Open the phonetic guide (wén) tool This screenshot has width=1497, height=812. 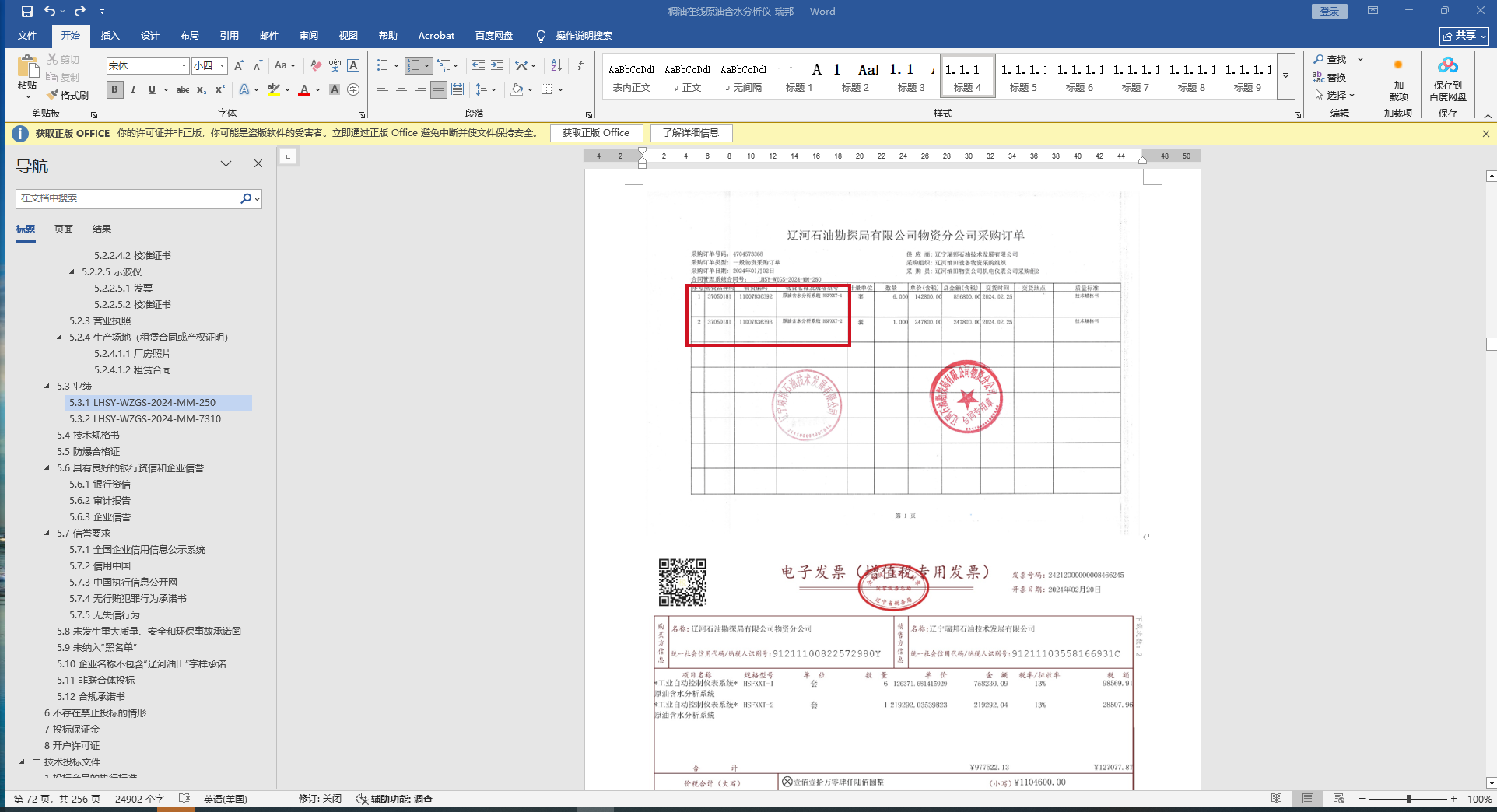tap(335, 66)
